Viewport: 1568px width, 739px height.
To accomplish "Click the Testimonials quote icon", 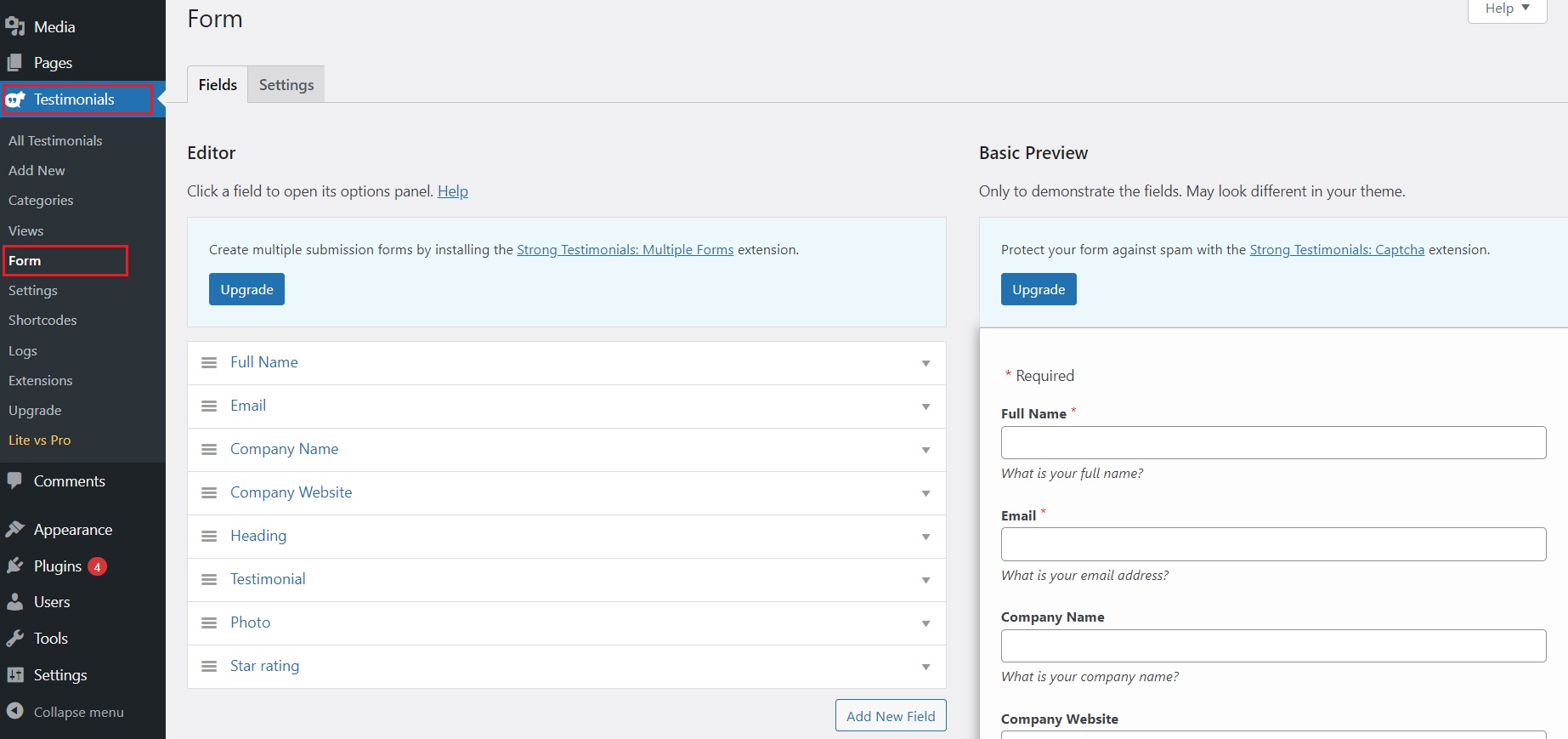I will [x=15, y=99].
